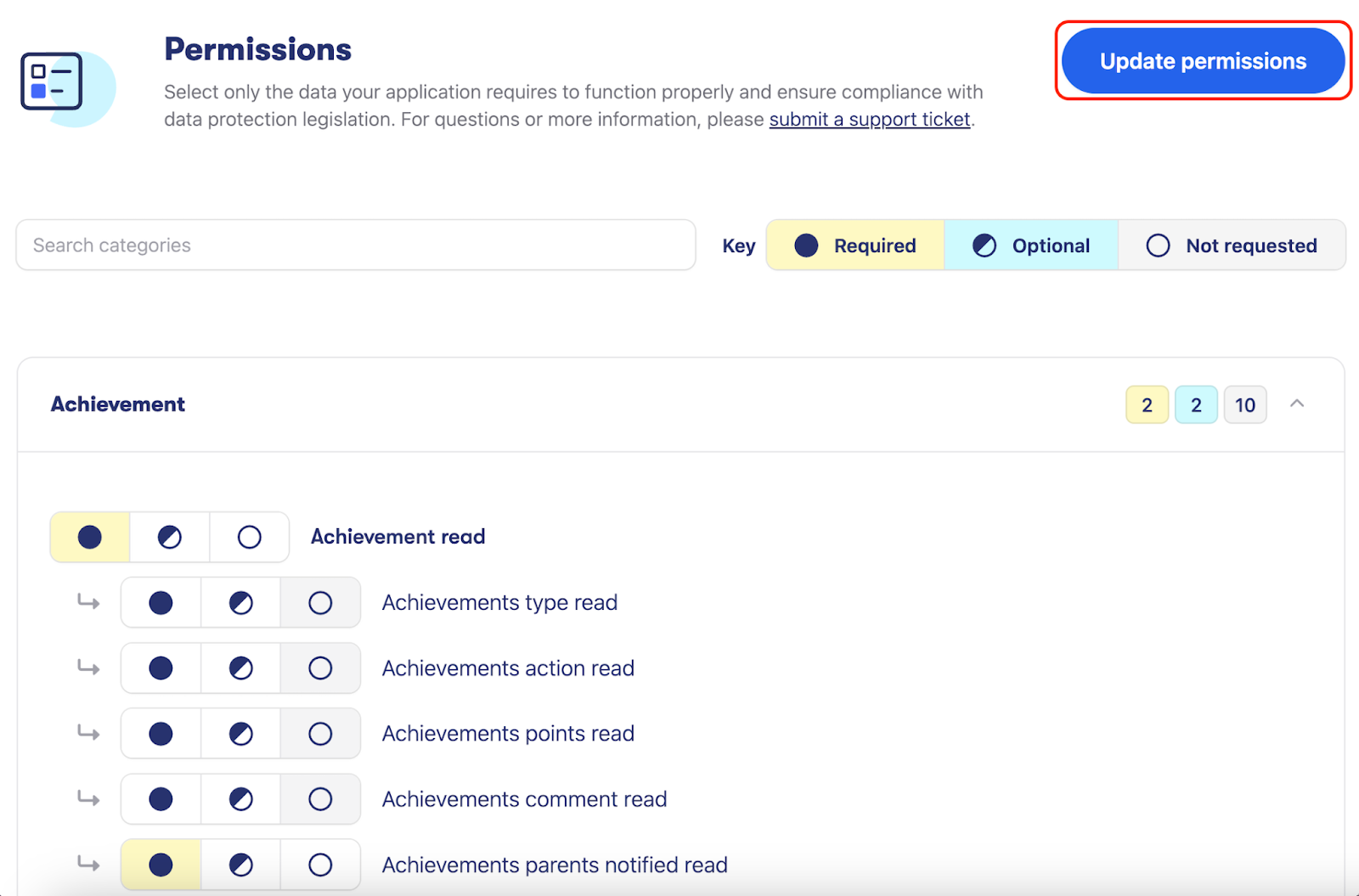1359x896 pixels.
Task: Open the submit a support ticket link
Action: click(869, 119)
